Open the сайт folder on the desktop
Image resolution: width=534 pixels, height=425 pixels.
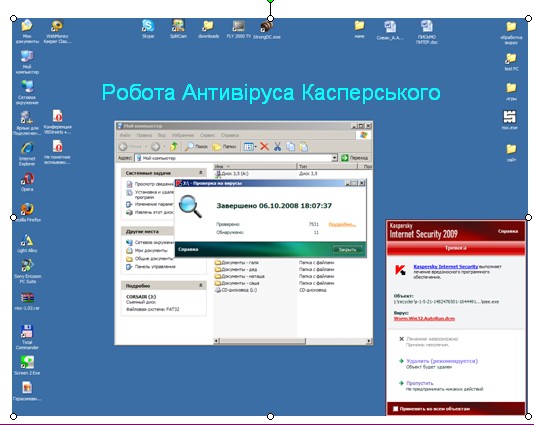coord(511,152)
